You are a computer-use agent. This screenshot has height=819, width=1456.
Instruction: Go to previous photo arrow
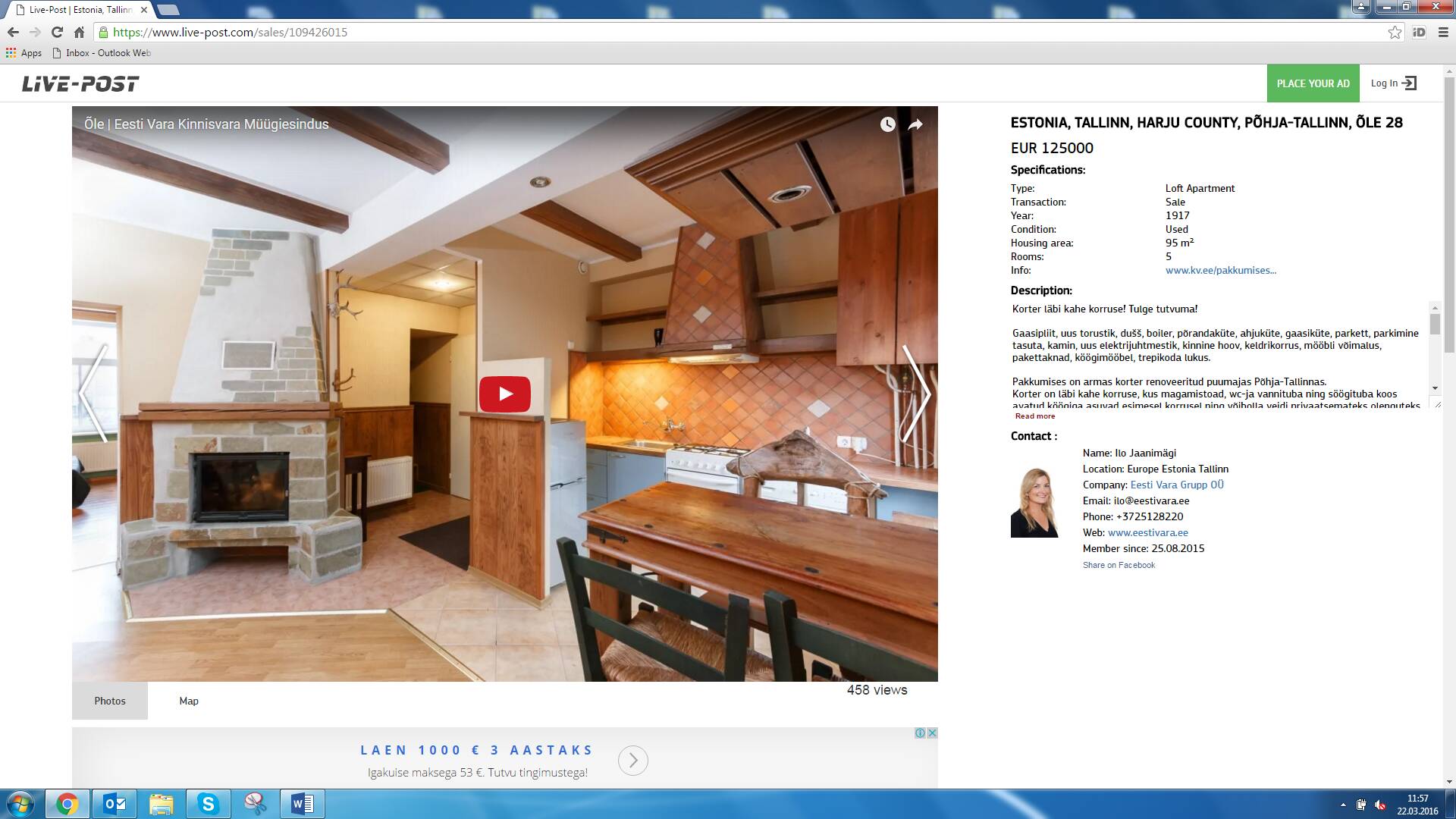click(94, 394)
